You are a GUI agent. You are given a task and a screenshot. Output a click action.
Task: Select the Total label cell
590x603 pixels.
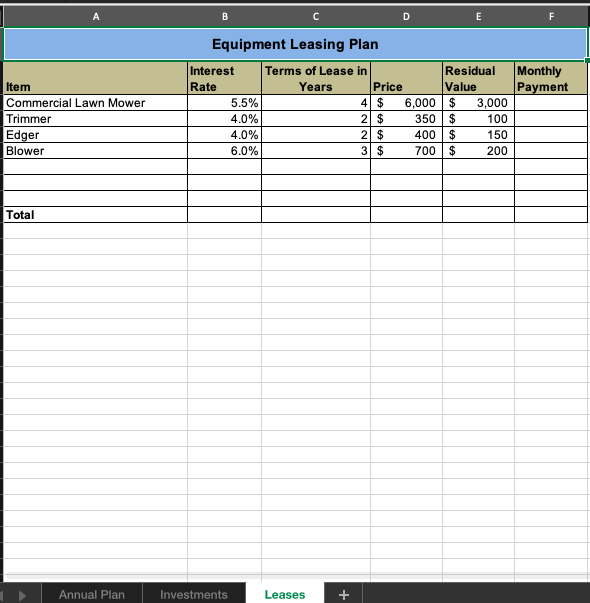pos(95,215)
